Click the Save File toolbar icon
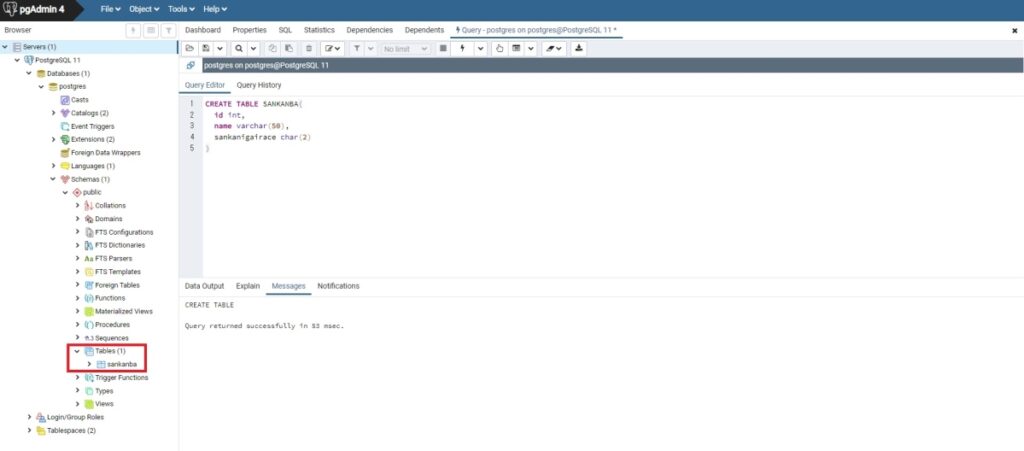Viewport: 1024px width, 451px height. tap(206, 48)
